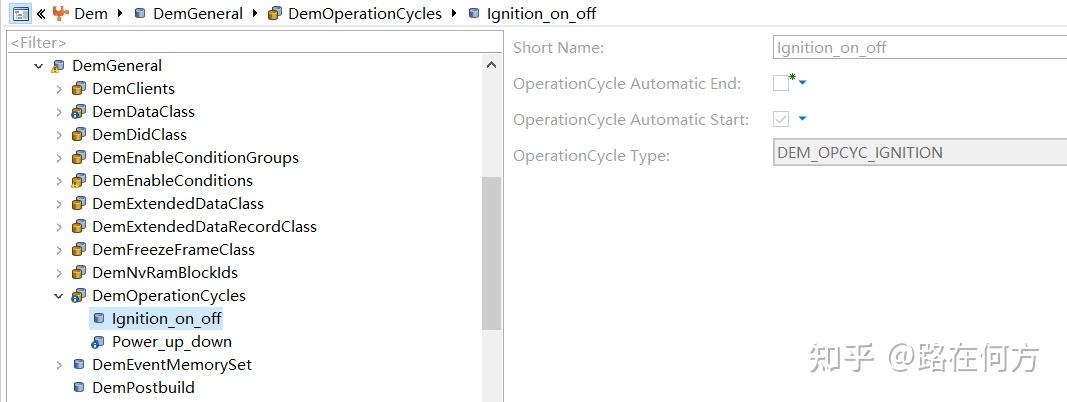Click the editor layout icon in breadcrumb bar
Viewport: 1067px width, 402px height.
[20, 14]
